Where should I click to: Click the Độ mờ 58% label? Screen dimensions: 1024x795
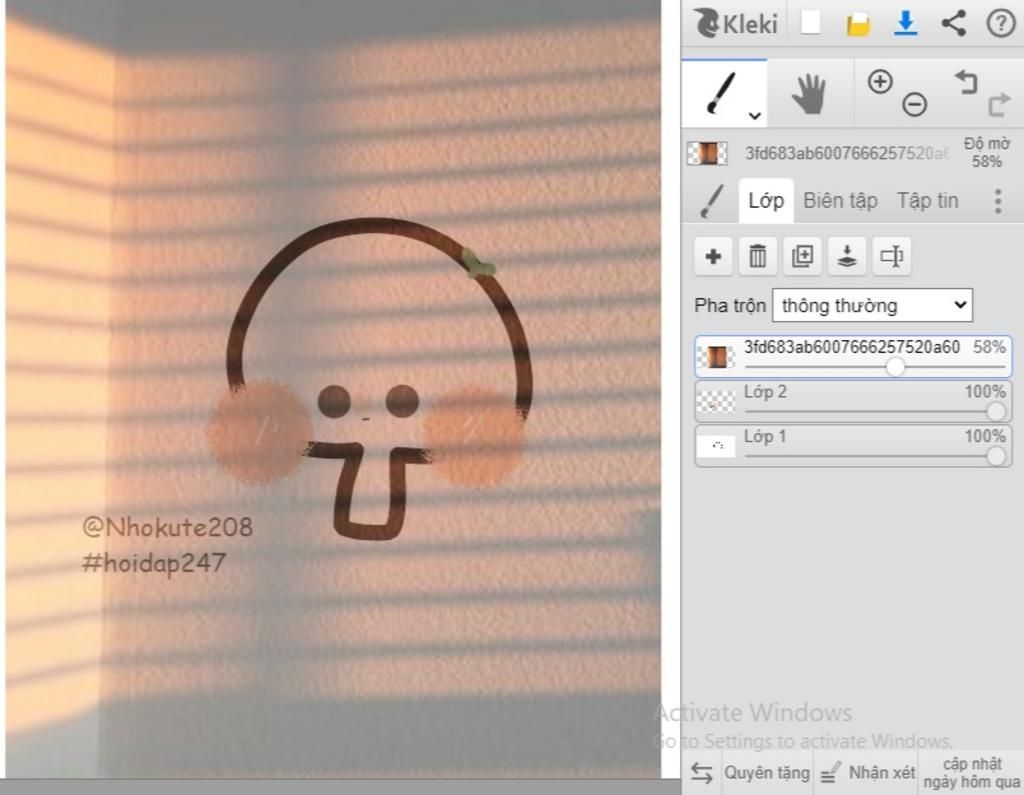987,152
